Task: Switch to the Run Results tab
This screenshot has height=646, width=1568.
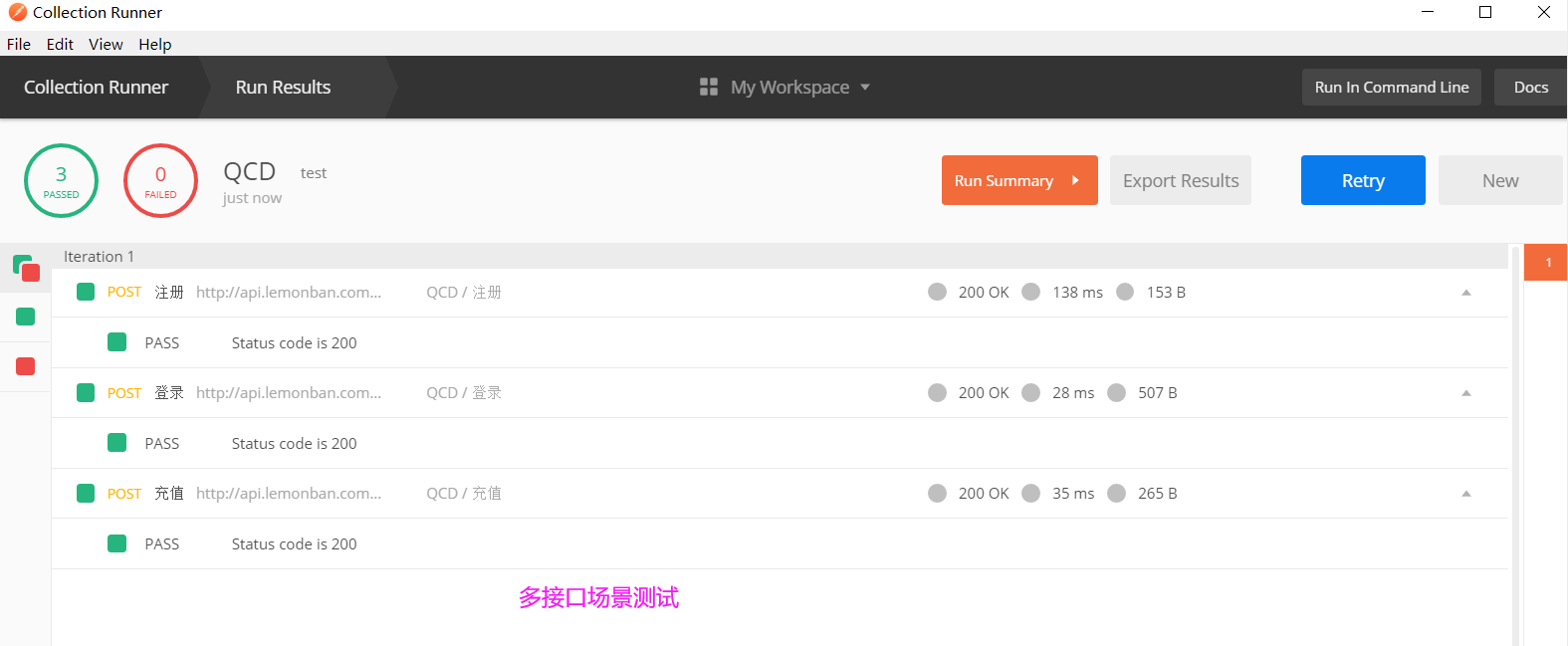Action: coord(283,88)
